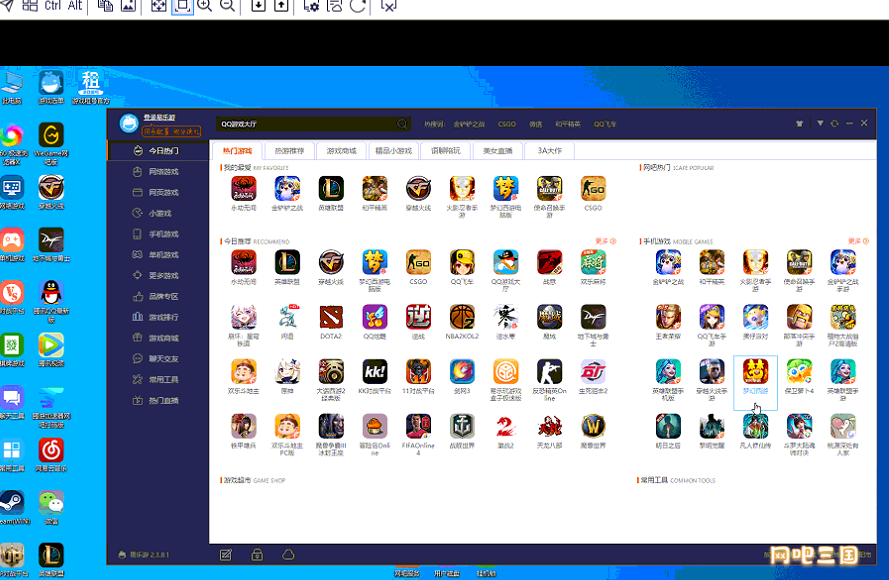This screenshot has width=889, height=580.
Task: Go to 游戏排行 in the sidebar
Action: [x=158, y=317]
